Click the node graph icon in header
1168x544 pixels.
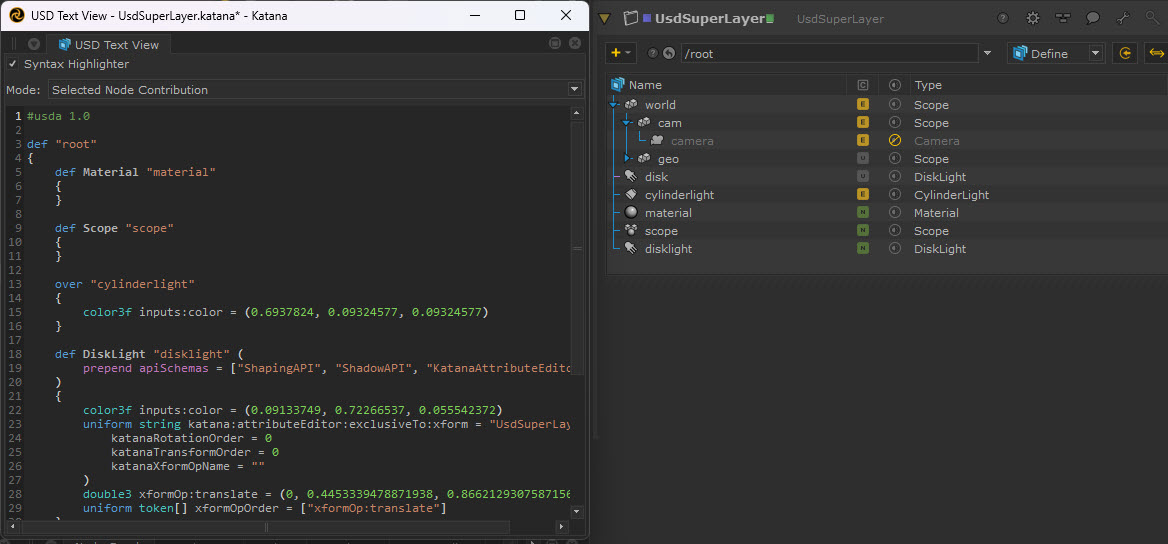coord(1063,18)
